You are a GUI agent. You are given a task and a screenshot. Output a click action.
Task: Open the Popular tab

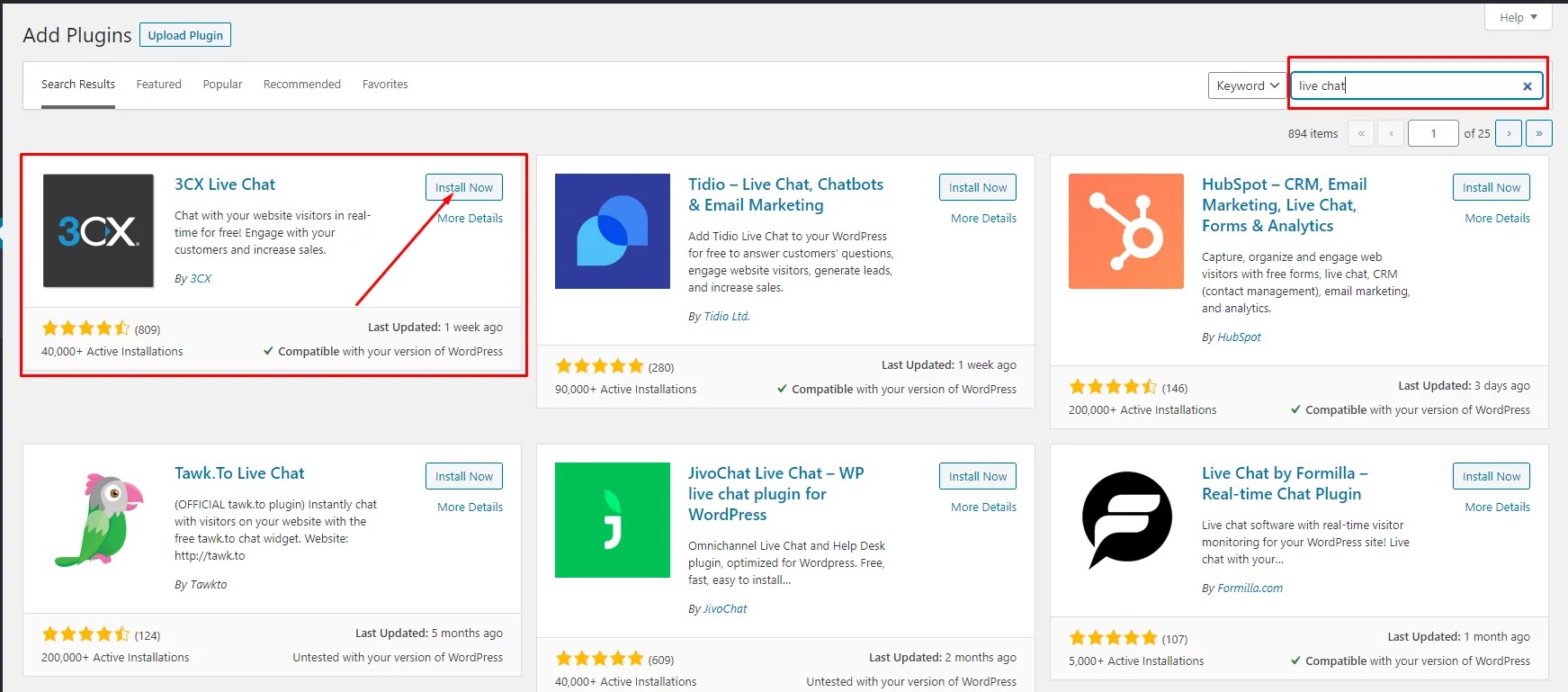pos(222,85)
